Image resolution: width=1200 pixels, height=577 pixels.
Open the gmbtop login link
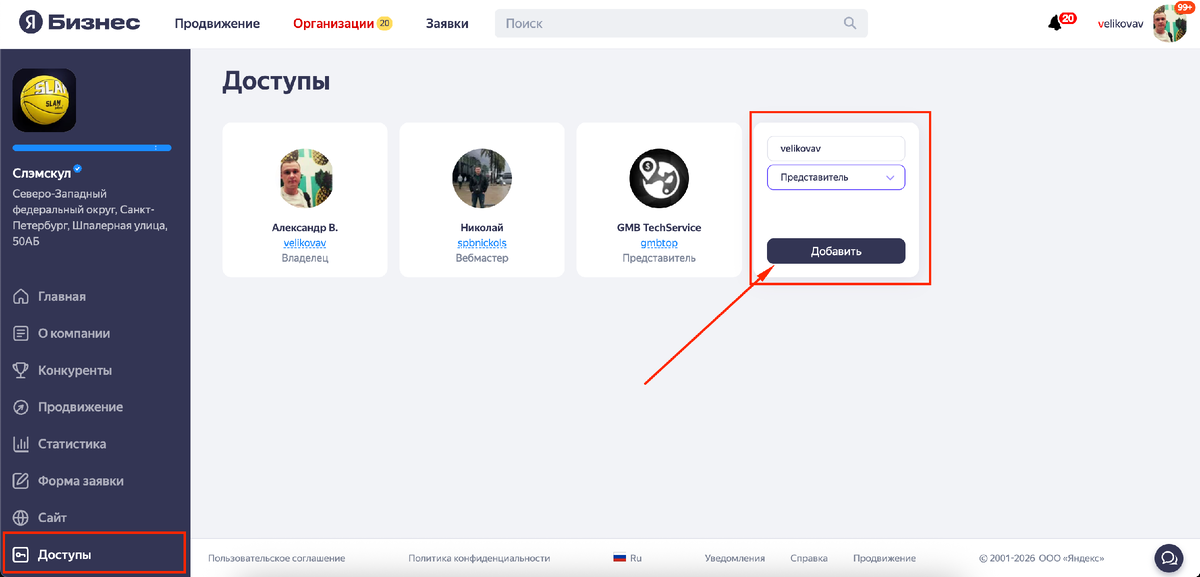pos(659,243)
